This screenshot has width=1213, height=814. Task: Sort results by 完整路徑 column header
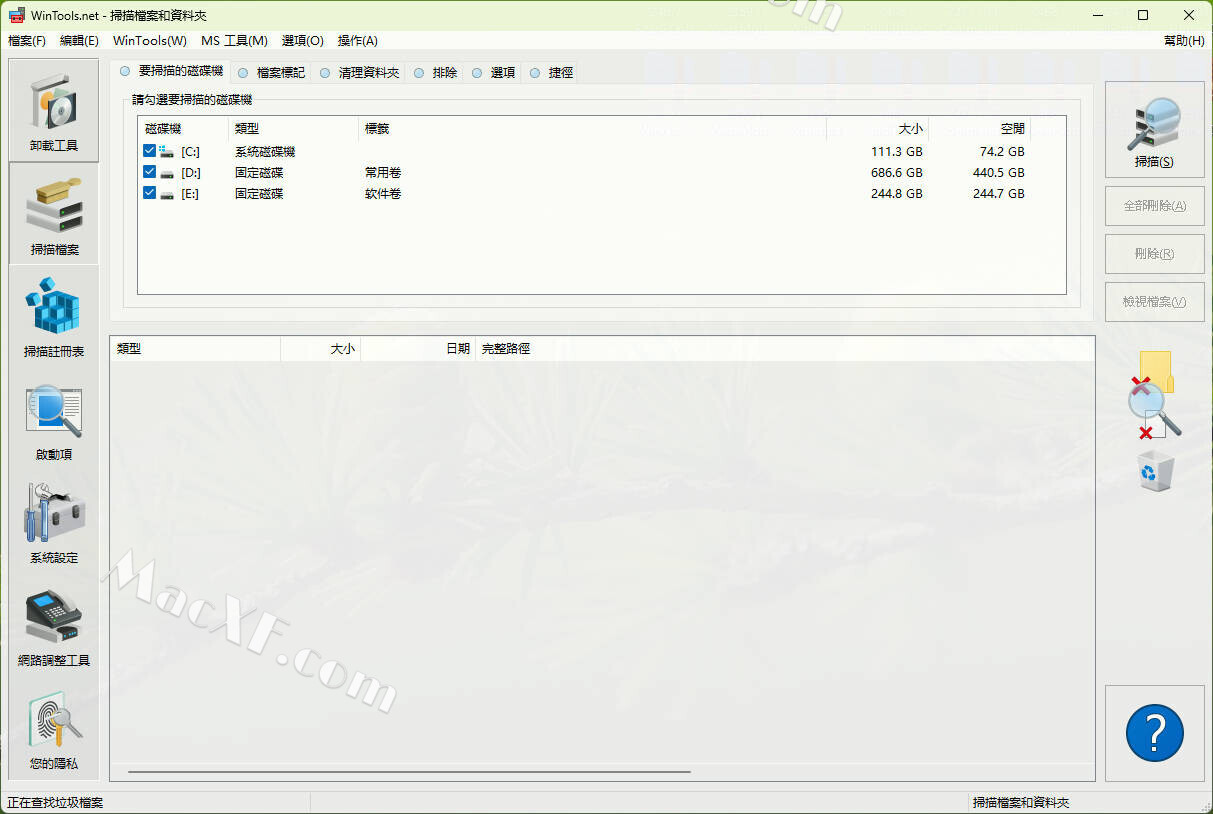[505, 349]
